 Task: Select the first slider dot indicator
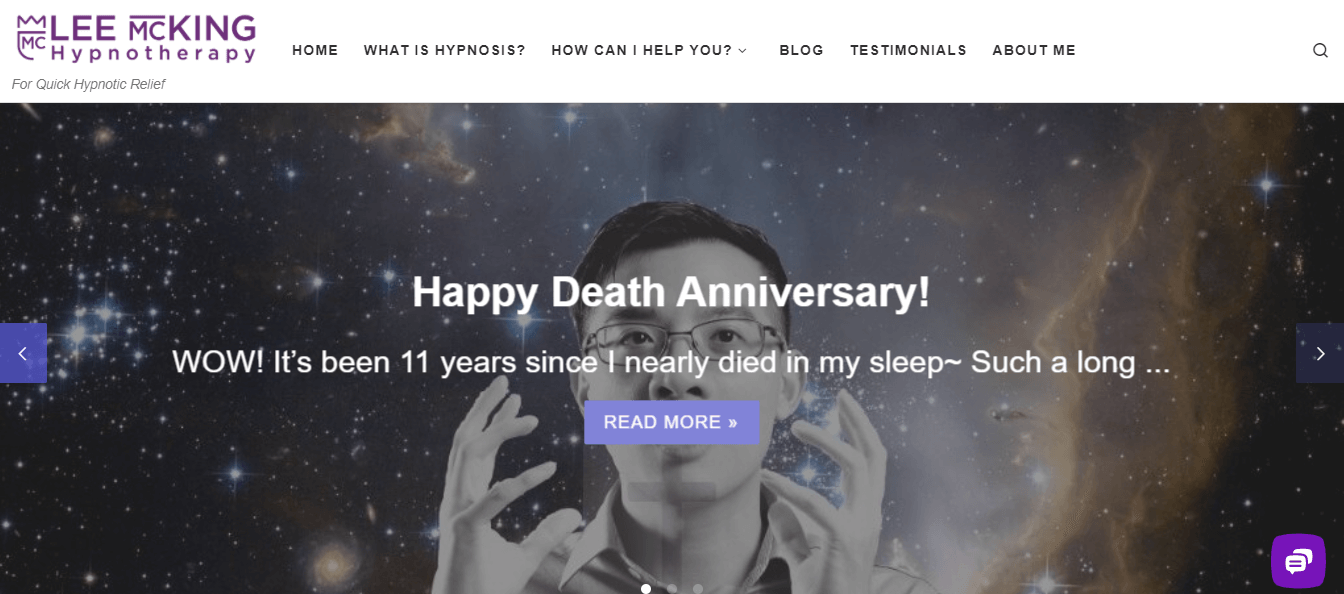coord(646,589)
